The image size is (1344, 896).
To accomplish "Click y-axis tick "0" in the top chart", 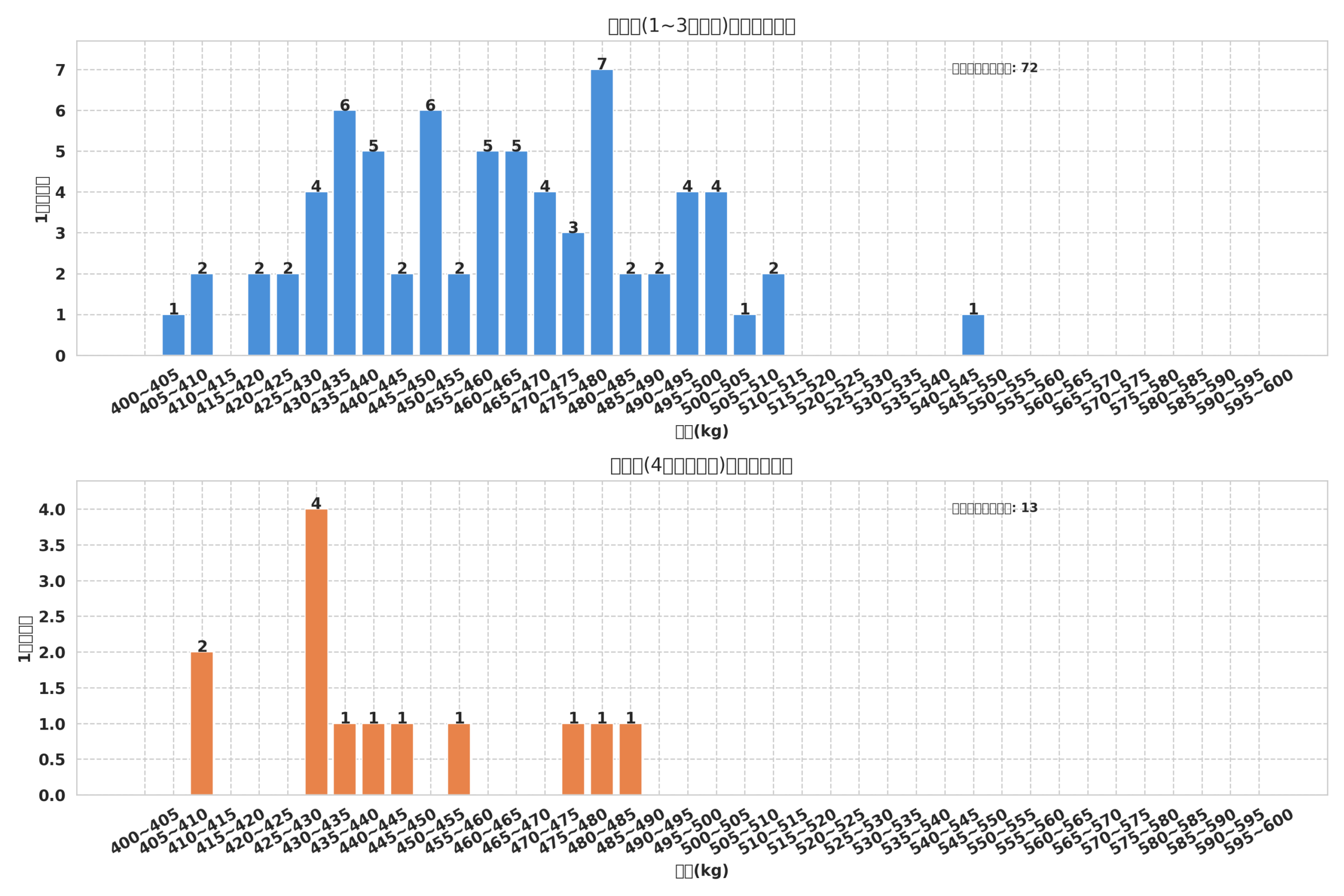I will (x=60, y=356).
